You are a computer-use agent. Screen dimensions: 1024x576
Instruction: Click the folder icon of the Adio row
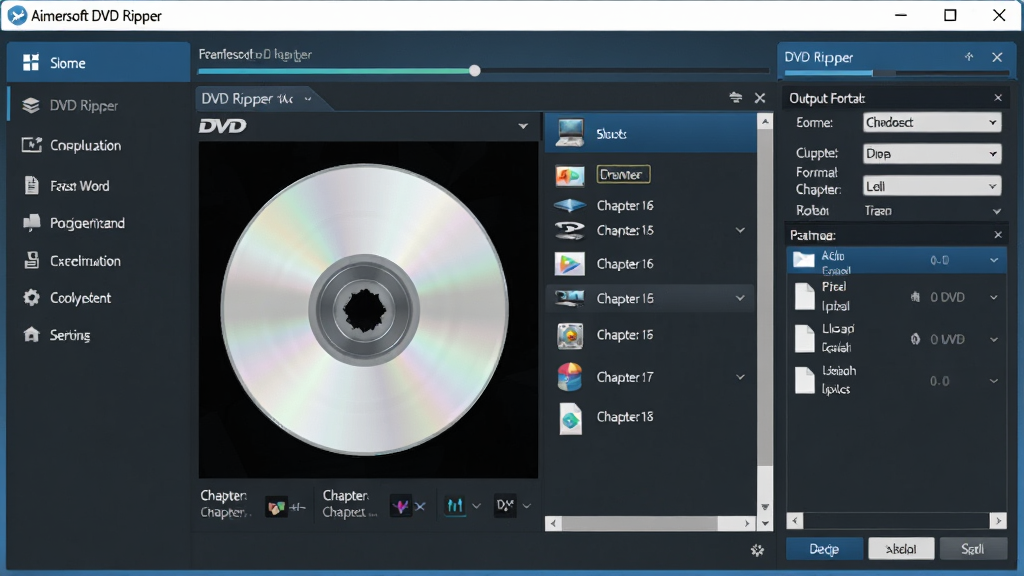point(803,260)
